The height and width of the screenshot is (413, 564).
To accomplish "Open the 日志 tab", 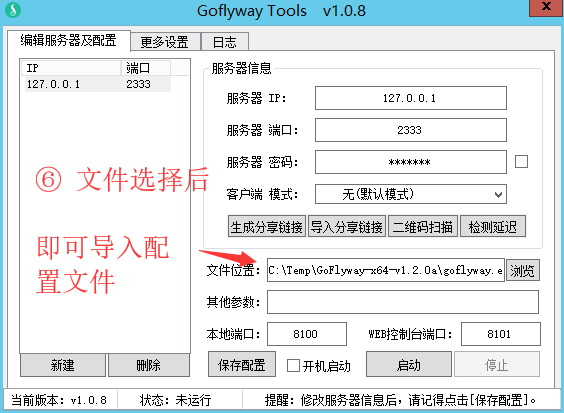I will 225,42.
